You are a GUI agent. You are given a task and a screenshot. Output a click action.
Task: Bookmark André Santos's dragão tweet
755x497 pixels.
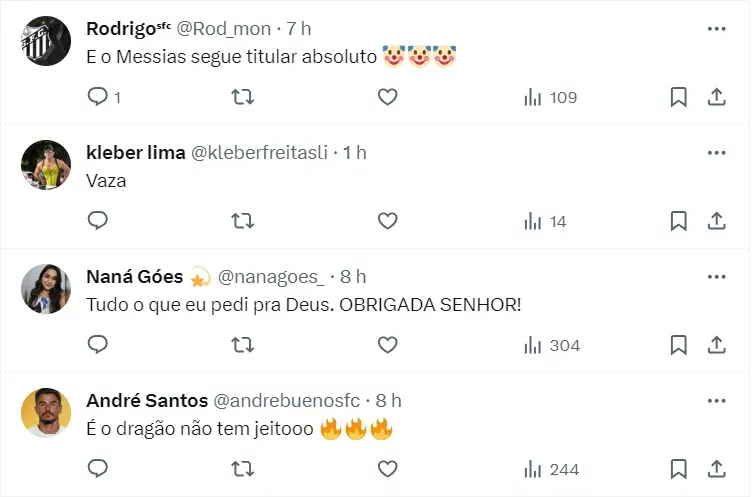[x=678, y=469]
